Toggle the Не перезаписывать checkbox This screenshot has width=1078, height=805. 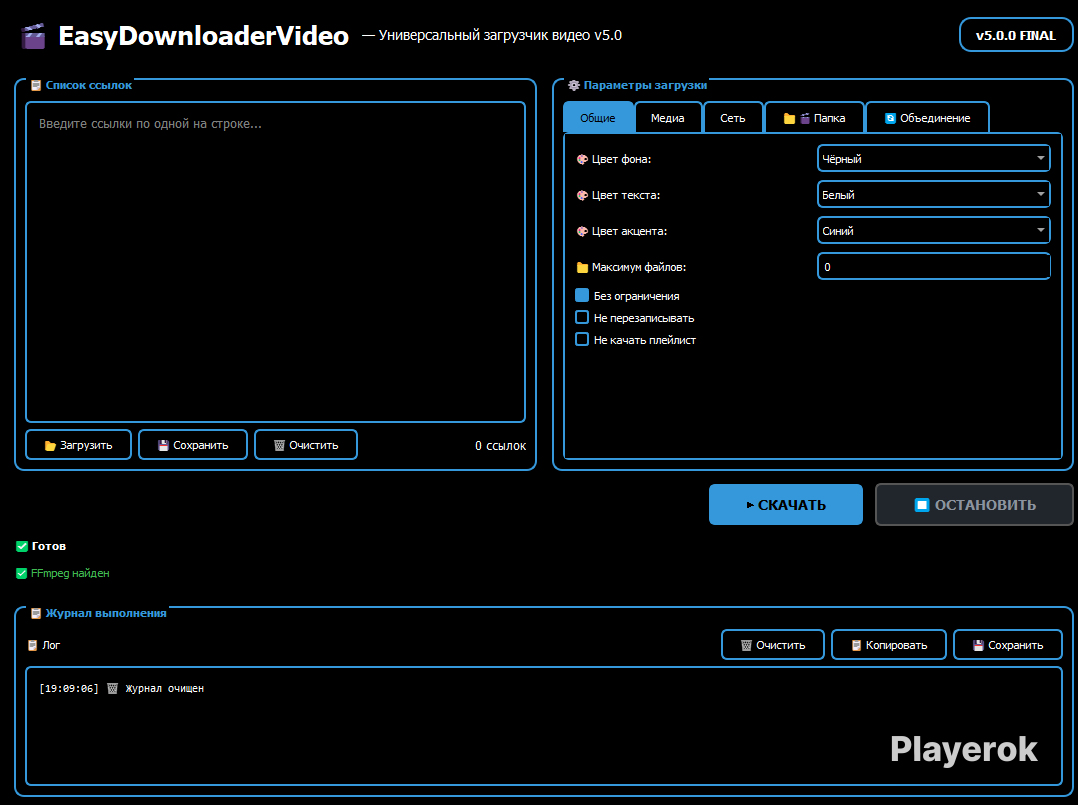[582, 318]
